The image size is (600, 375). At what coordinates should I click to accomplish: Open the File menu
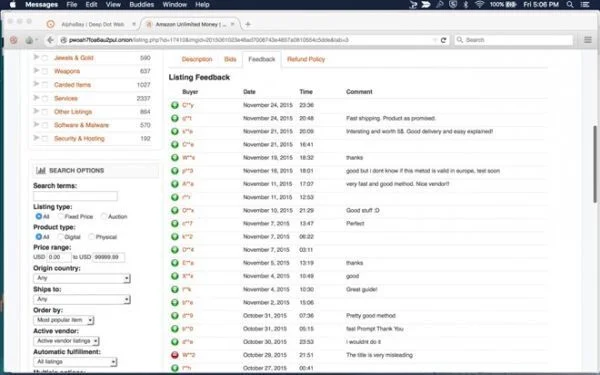[72, 5]
